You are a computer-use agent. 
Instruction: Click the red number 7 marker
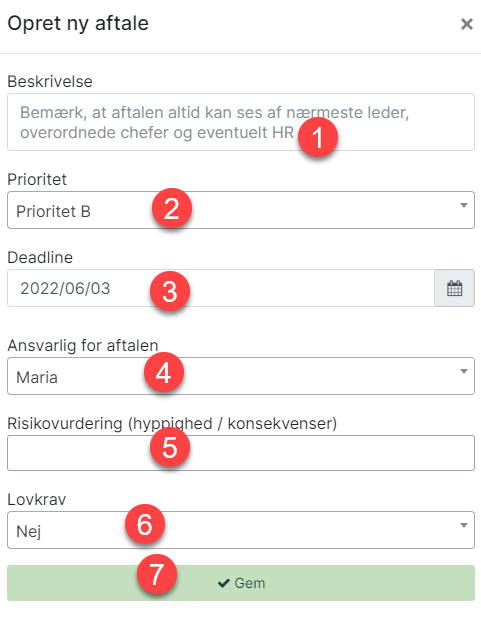coord(157,574)
